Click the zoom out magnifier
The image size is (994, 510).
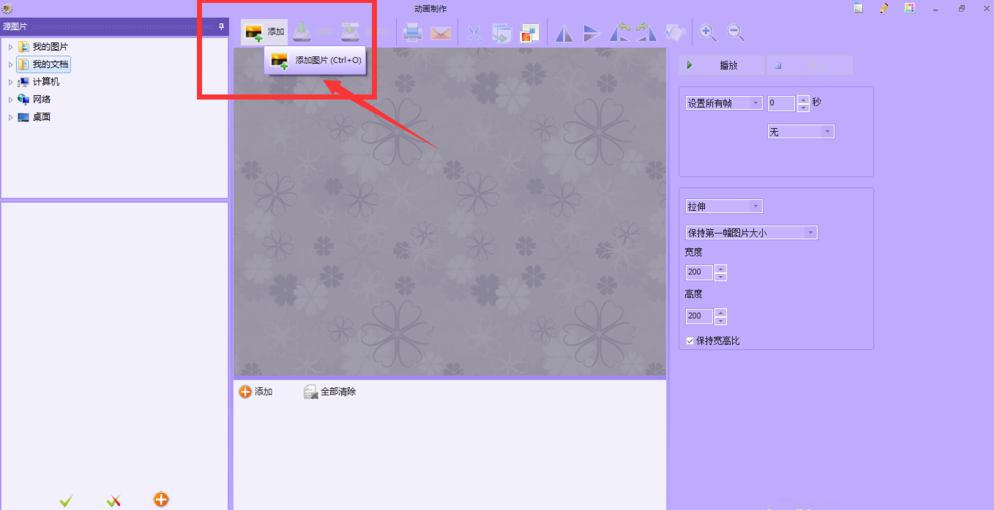pyautogui.click(x=735, y=32)
